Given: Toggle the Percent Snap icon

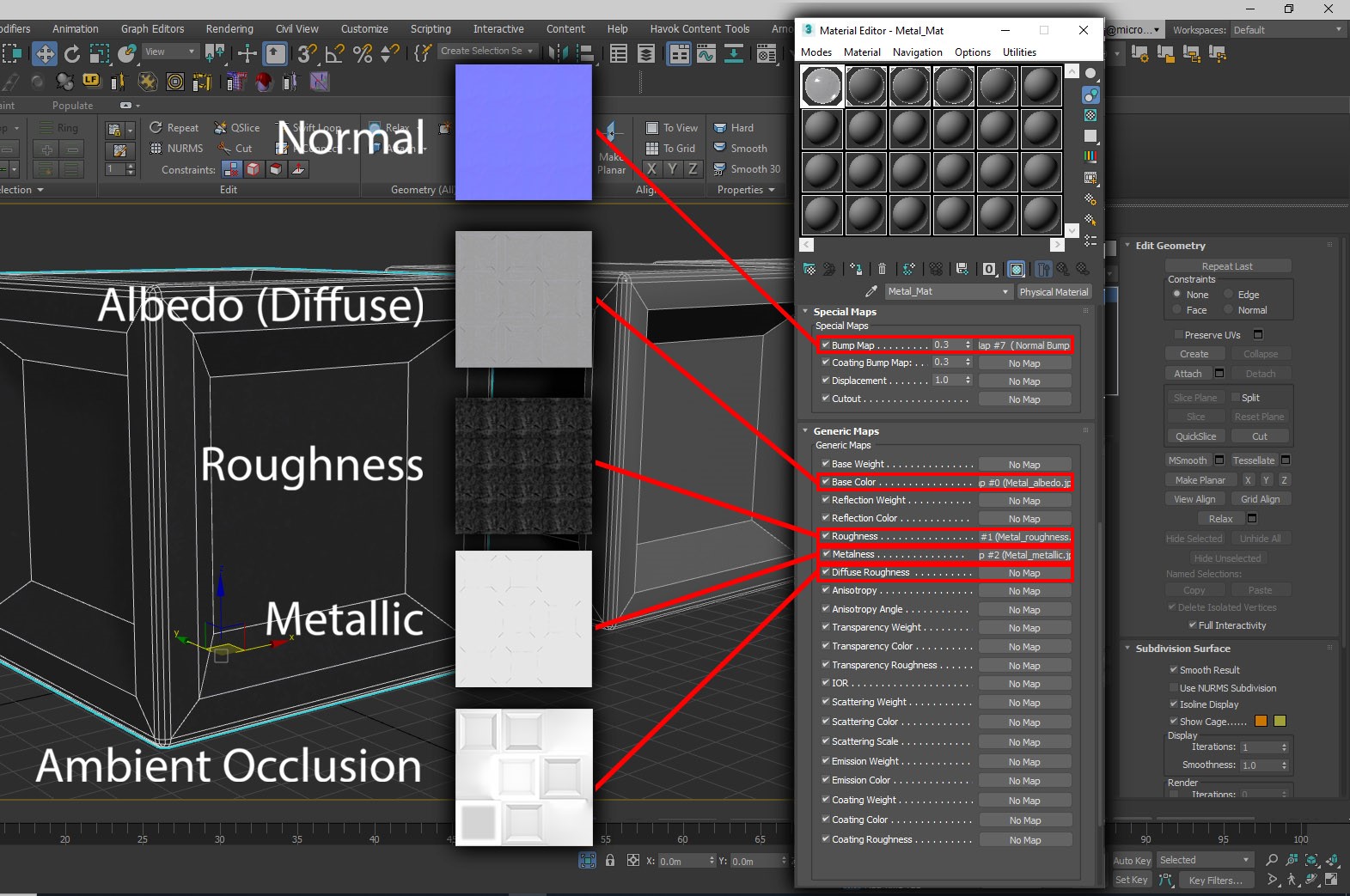Looking at the screenshot, I should (x=363, y=54).
